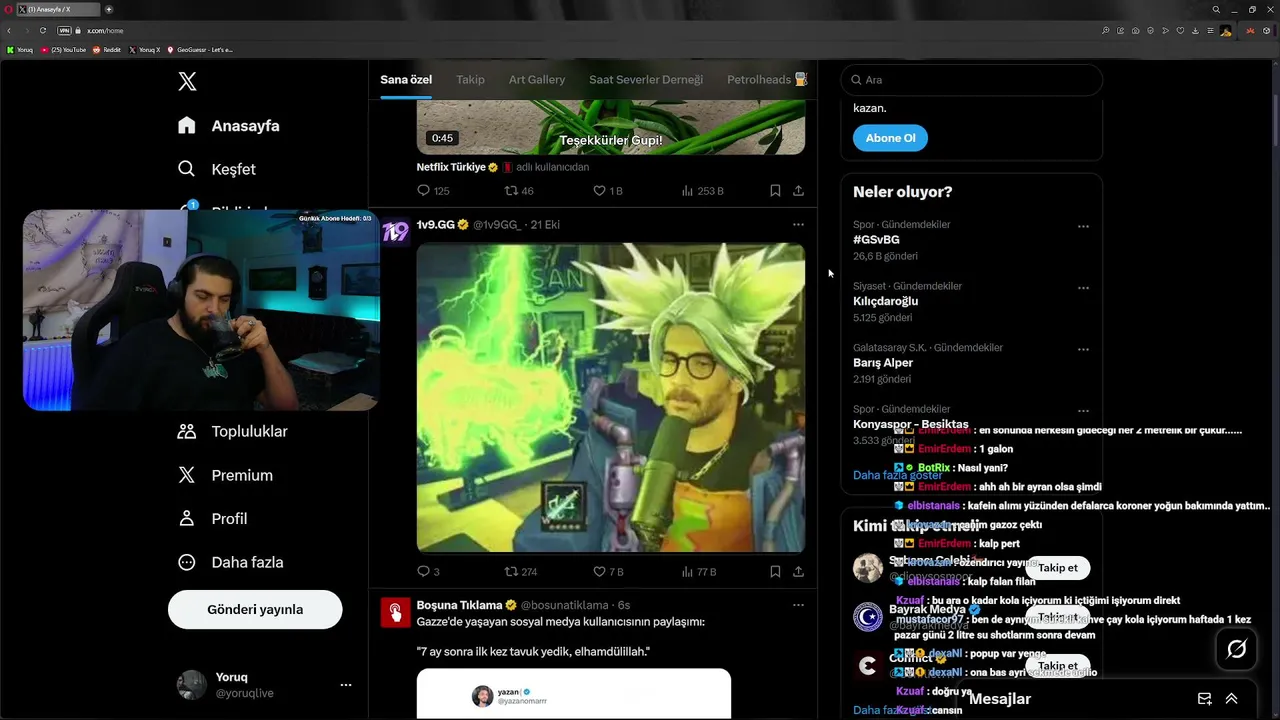Image resolution: width=1280 pixels, height=720 pixels.
Task: Open the browser downloads icon
Action: click(1195, 31)
